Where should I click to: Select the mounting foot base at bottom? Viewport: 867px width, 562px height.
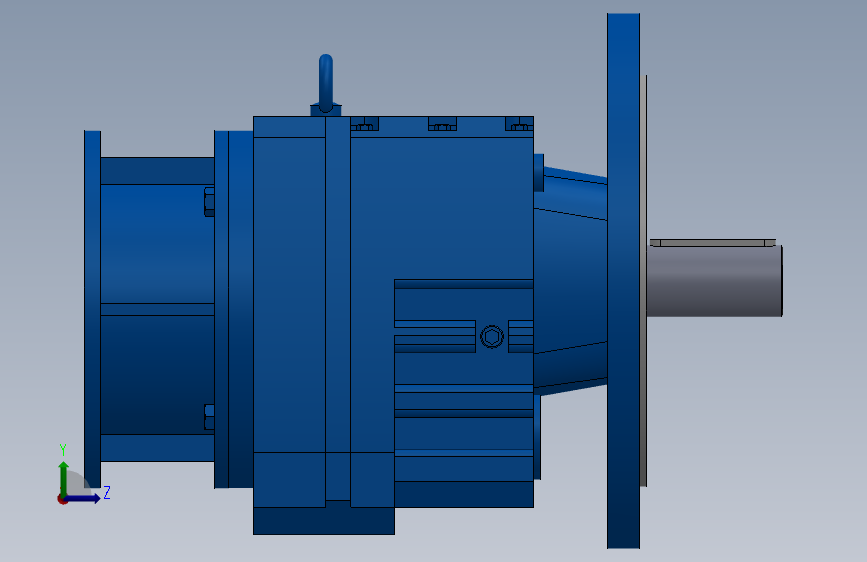[x=324, y=521]
